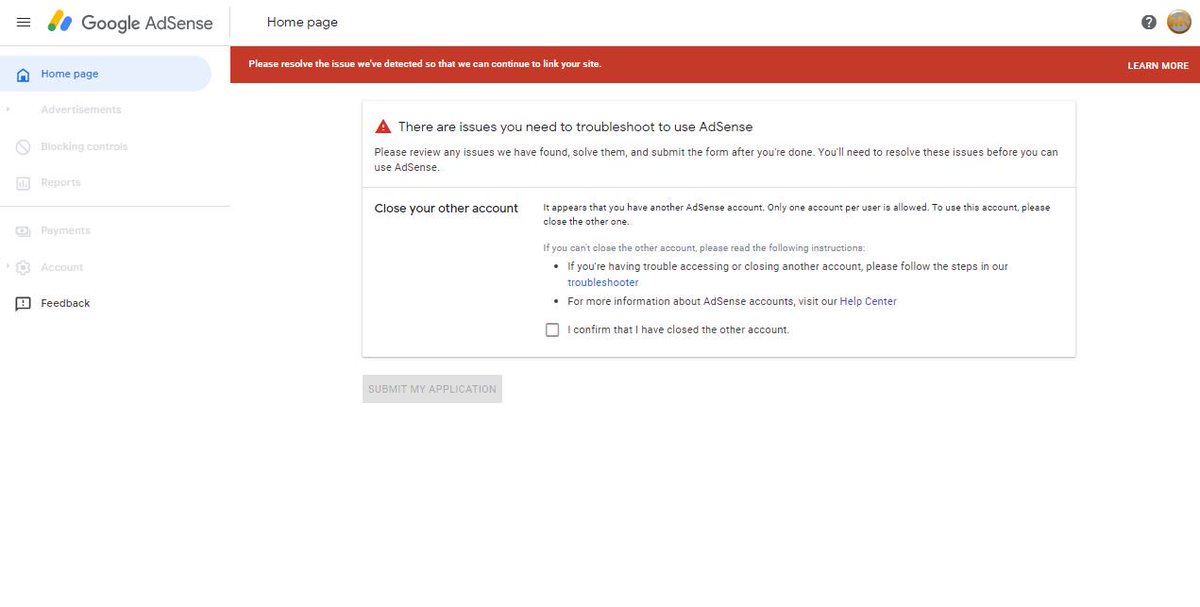Select Advertisements in sidebar

(81, 110)
